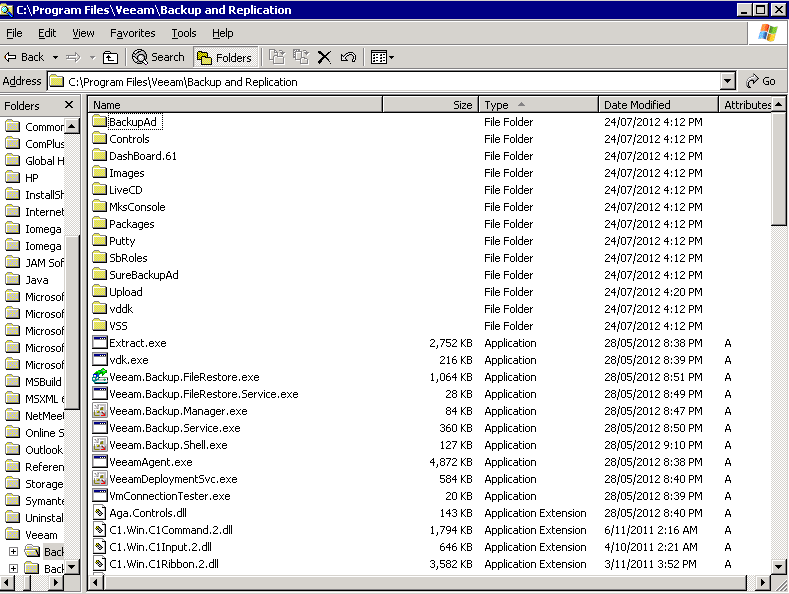
Task: Open the Forward history dropdown arrow
Action: 92,57
